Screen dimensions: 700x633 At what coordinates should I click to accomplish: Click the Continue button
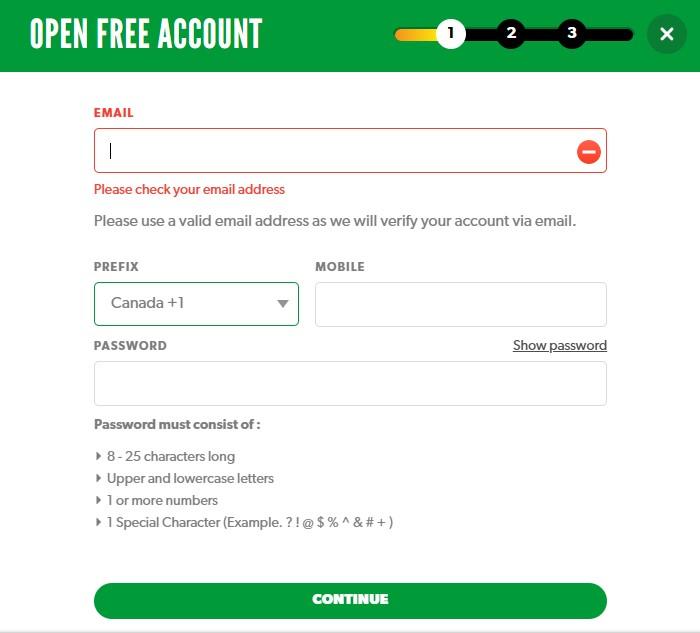[350, 600]
